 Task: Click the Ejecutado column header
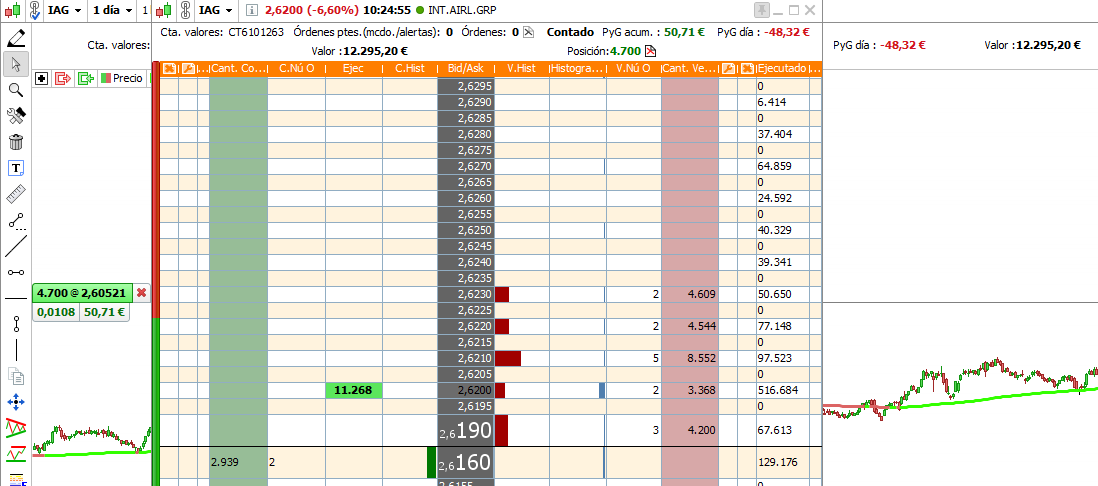point(782,69)
